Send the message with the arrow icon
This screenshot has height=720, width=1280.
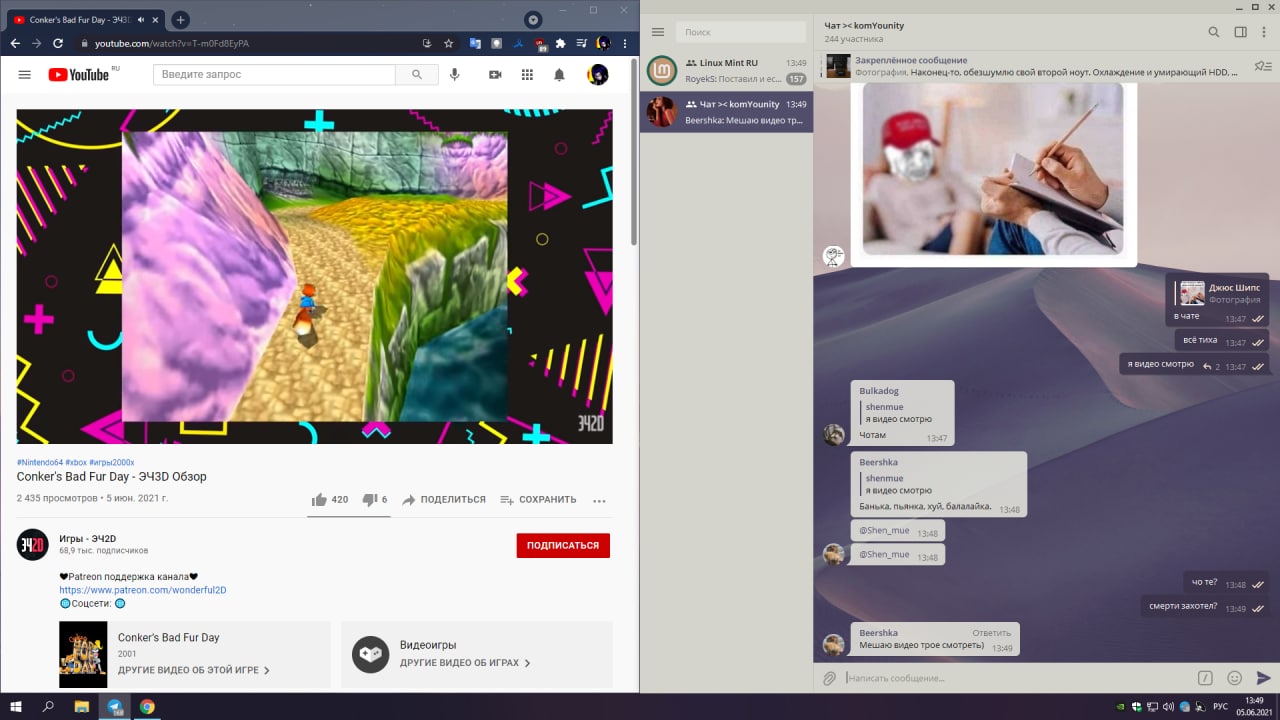tap(1264, 678)
